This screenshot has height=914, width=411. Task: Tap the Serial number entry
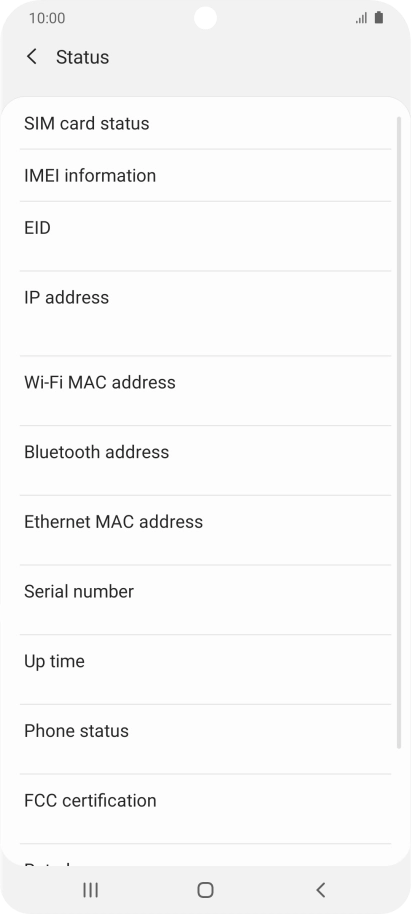click(205, 600)
